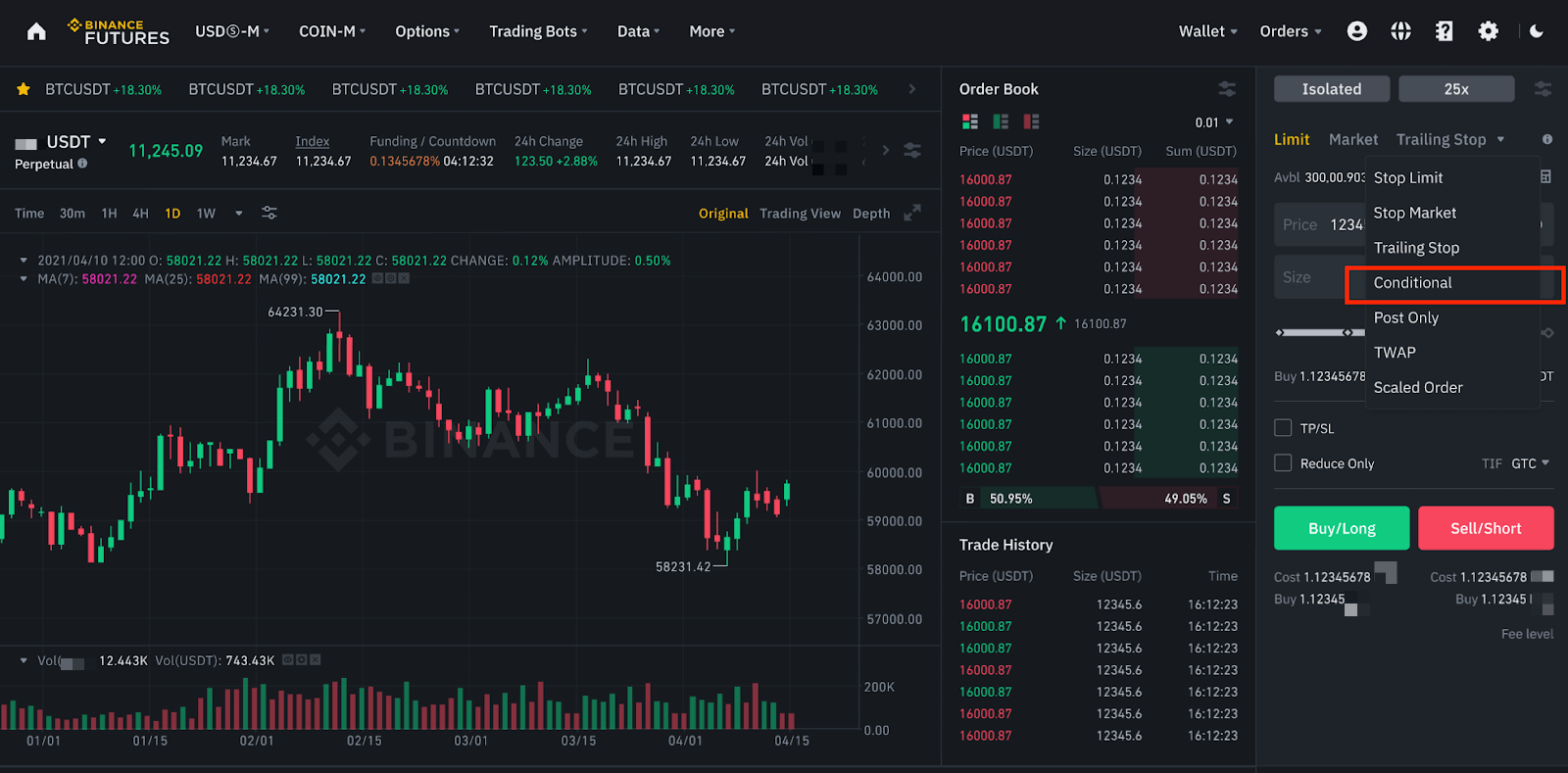Open the More menu

click(x=712, y=31)
